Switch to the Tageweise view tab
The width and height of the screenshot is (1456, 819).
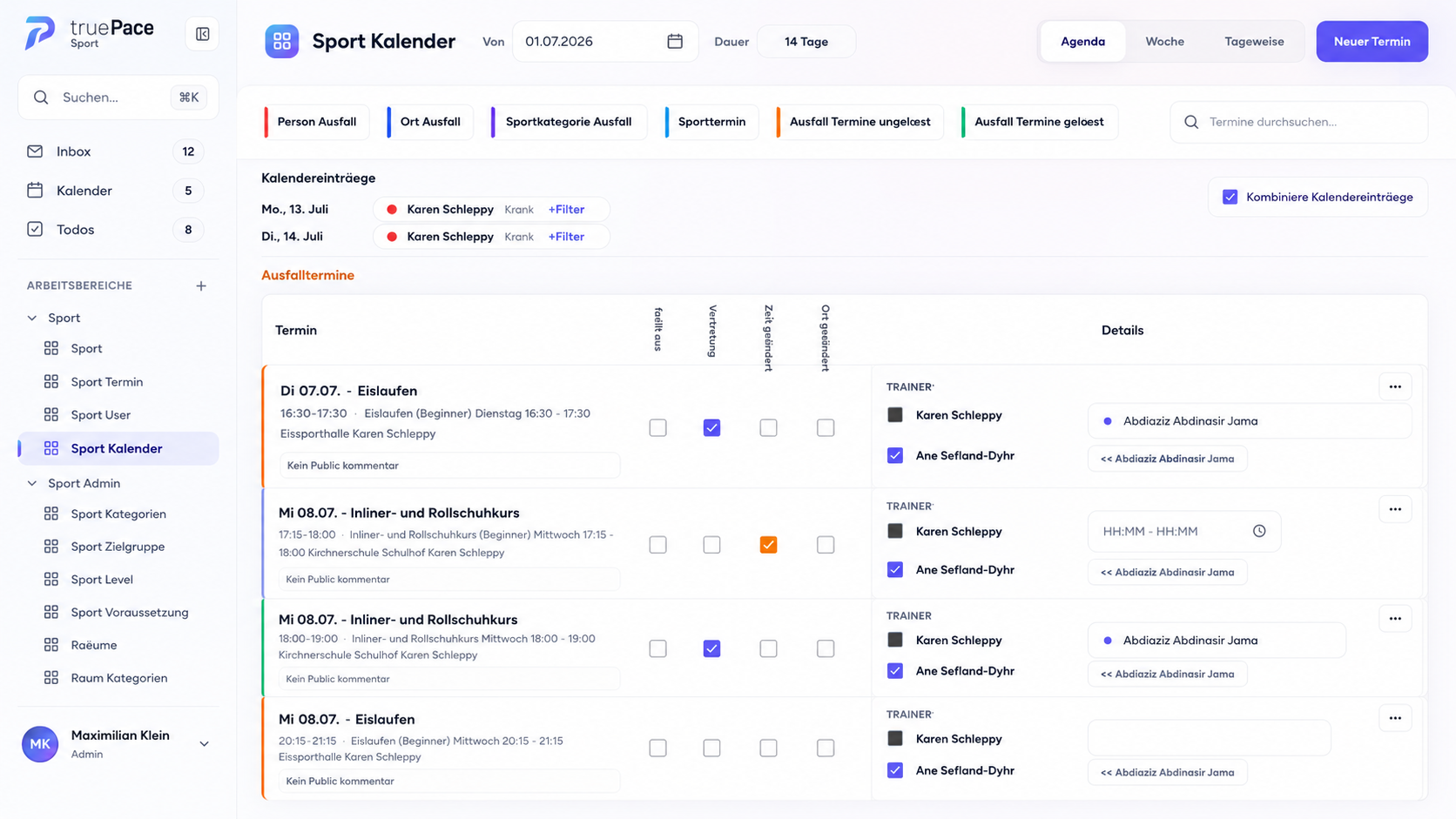pos(1254,41)
